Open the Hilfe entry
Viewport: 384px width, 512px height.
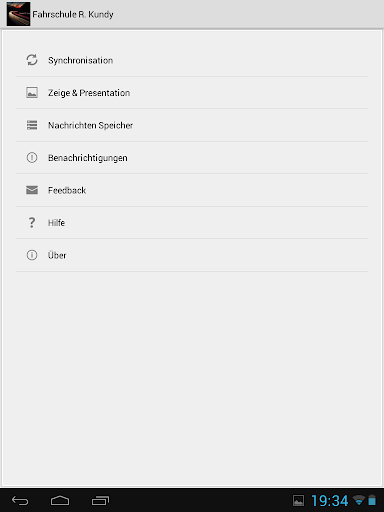[x=192, y=222]
